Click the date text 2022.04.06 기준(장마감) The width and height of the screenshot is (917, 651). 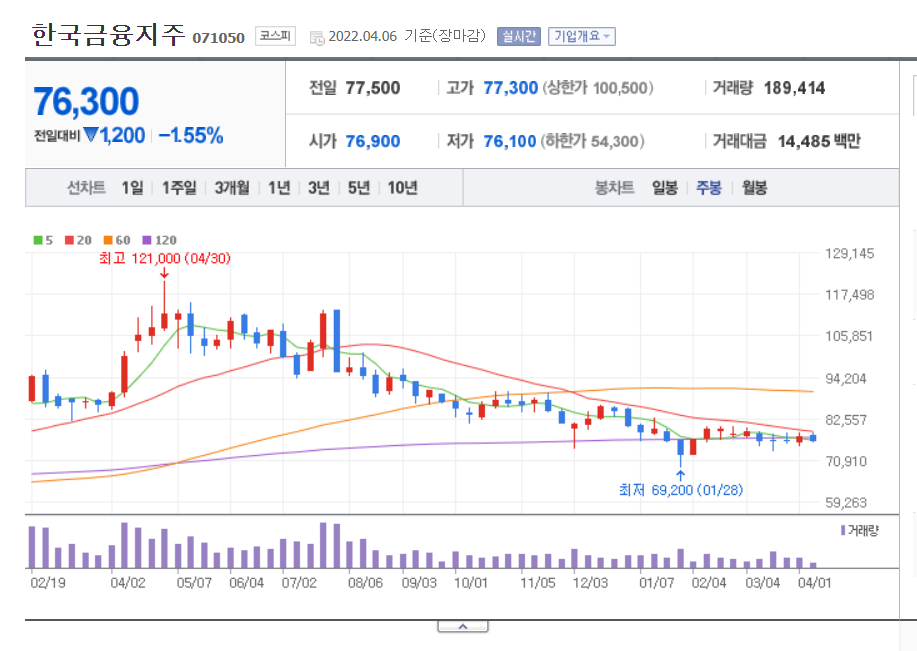click(x=407, y=36)
